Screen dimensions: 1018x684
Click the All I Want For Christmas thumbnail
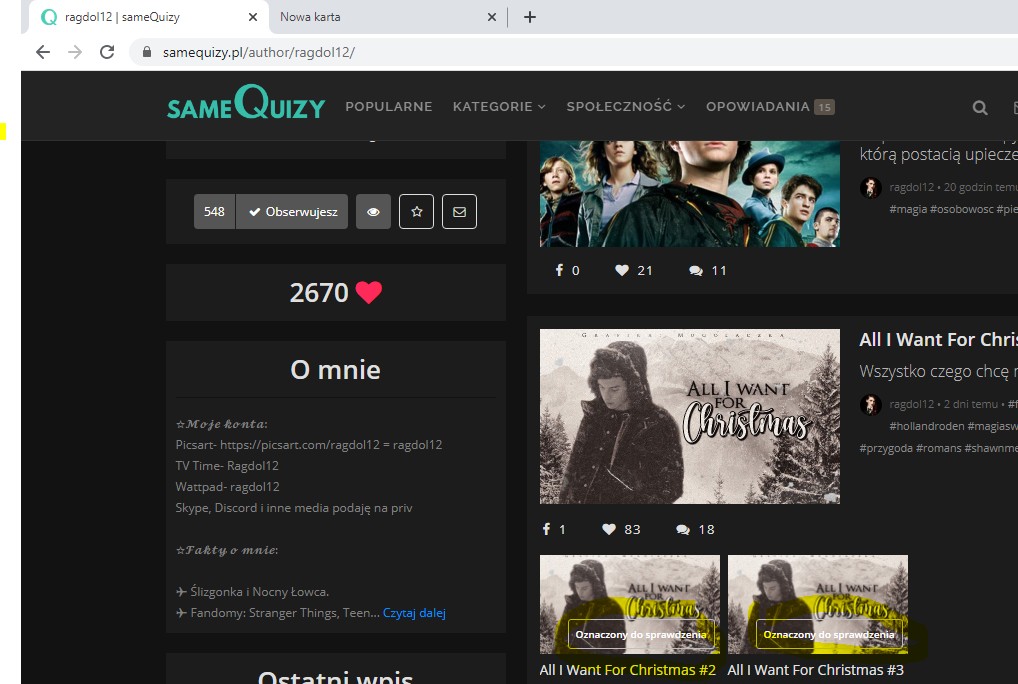click(689, 416)
